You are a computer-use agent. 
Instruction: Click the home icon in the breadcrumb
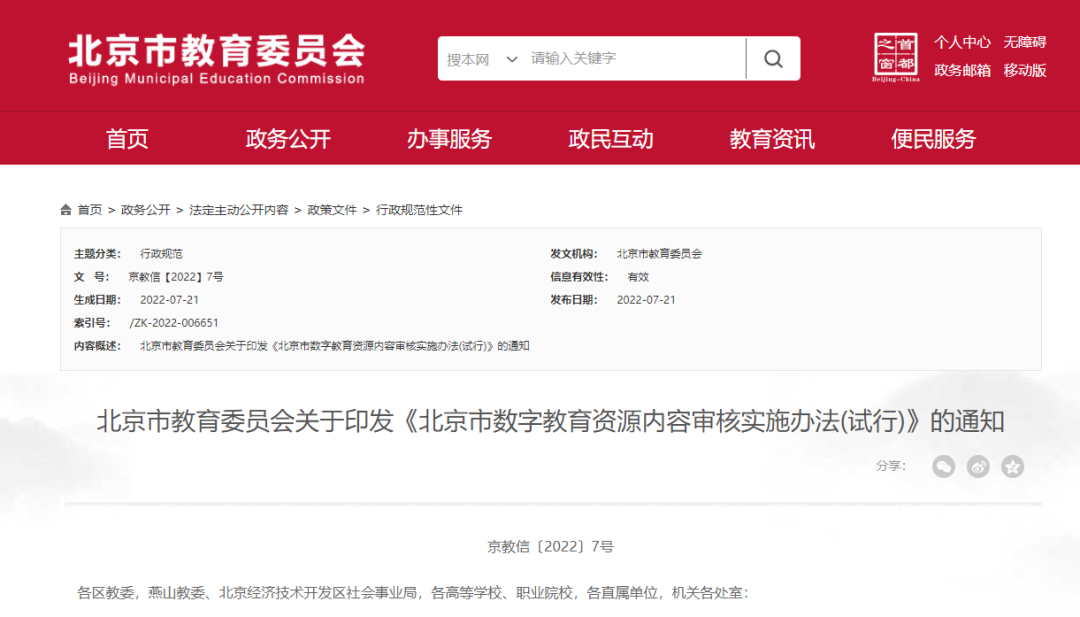pyautogui.click(x=67, y=210)
